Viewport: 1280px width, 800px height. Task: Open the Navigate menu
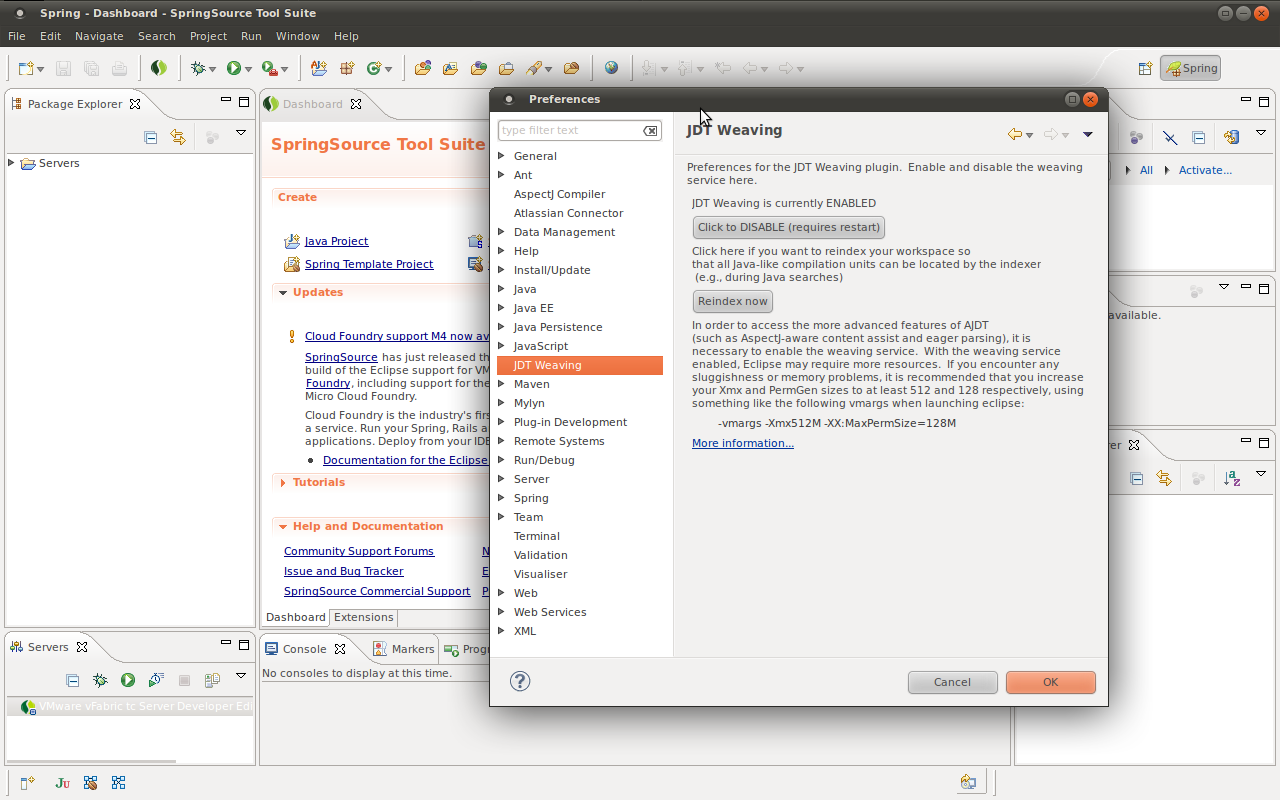pos(99,36)
